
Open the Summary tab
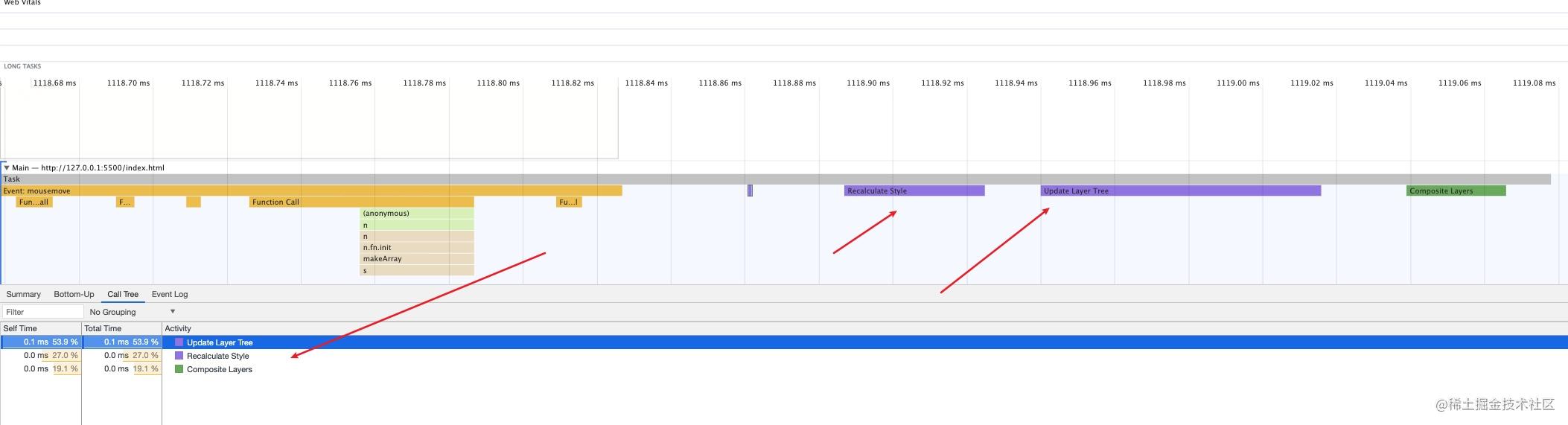23,294
